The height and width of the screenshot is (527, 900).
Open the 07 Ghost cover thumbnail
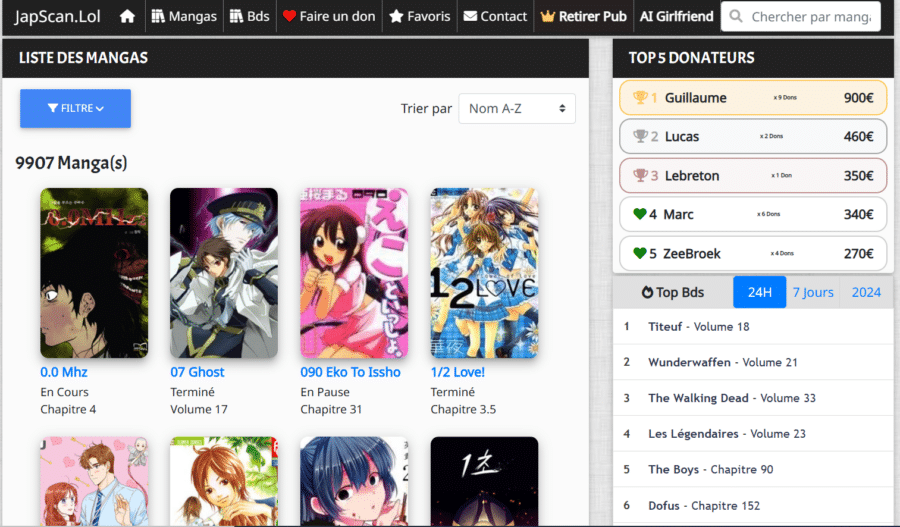click(x=224, y=273)
